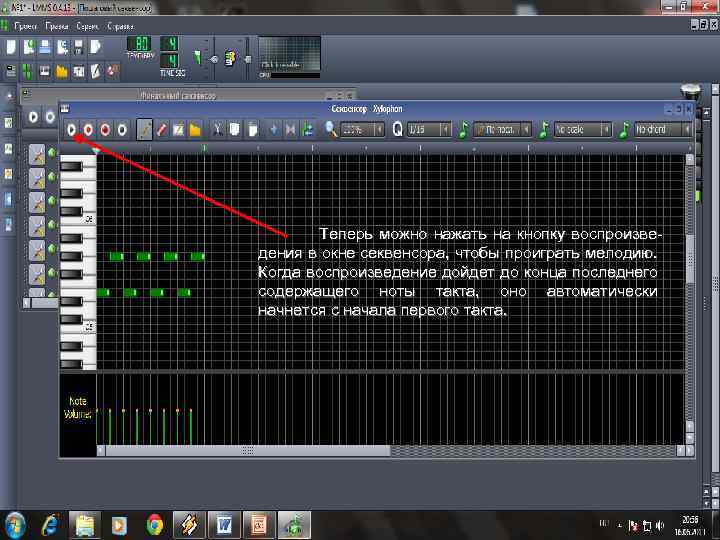720x540 pixels.
Task: Open the No chord dropdown
Action: click(664, 130)
